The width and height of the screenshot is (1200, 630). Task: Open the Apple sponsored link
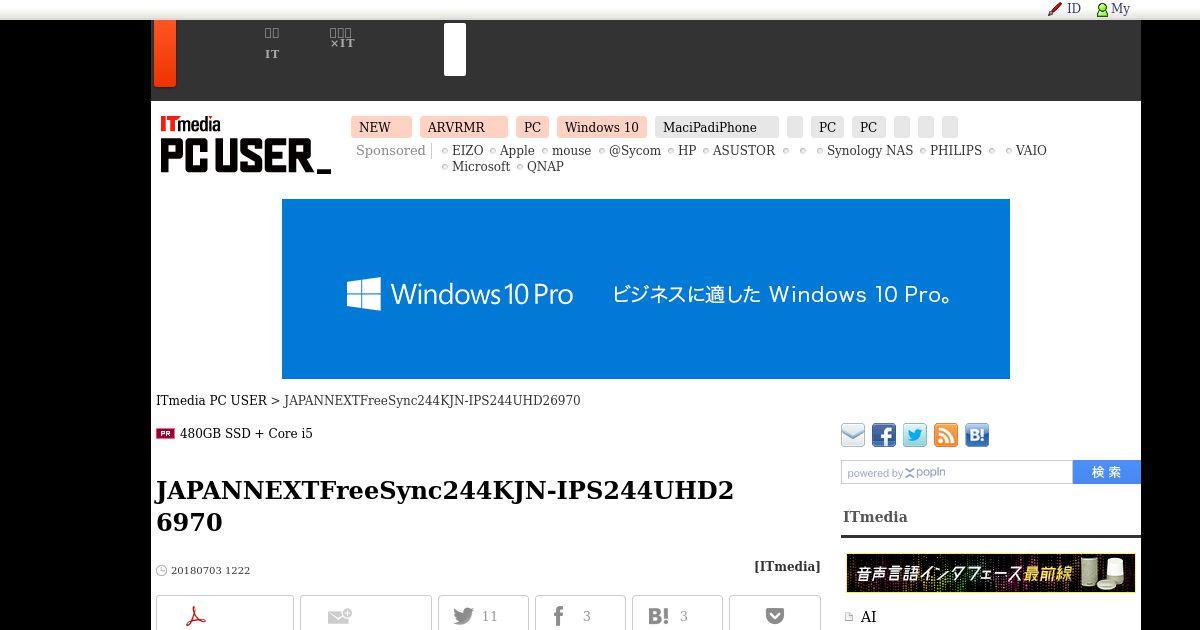click(x=517, y=150)
